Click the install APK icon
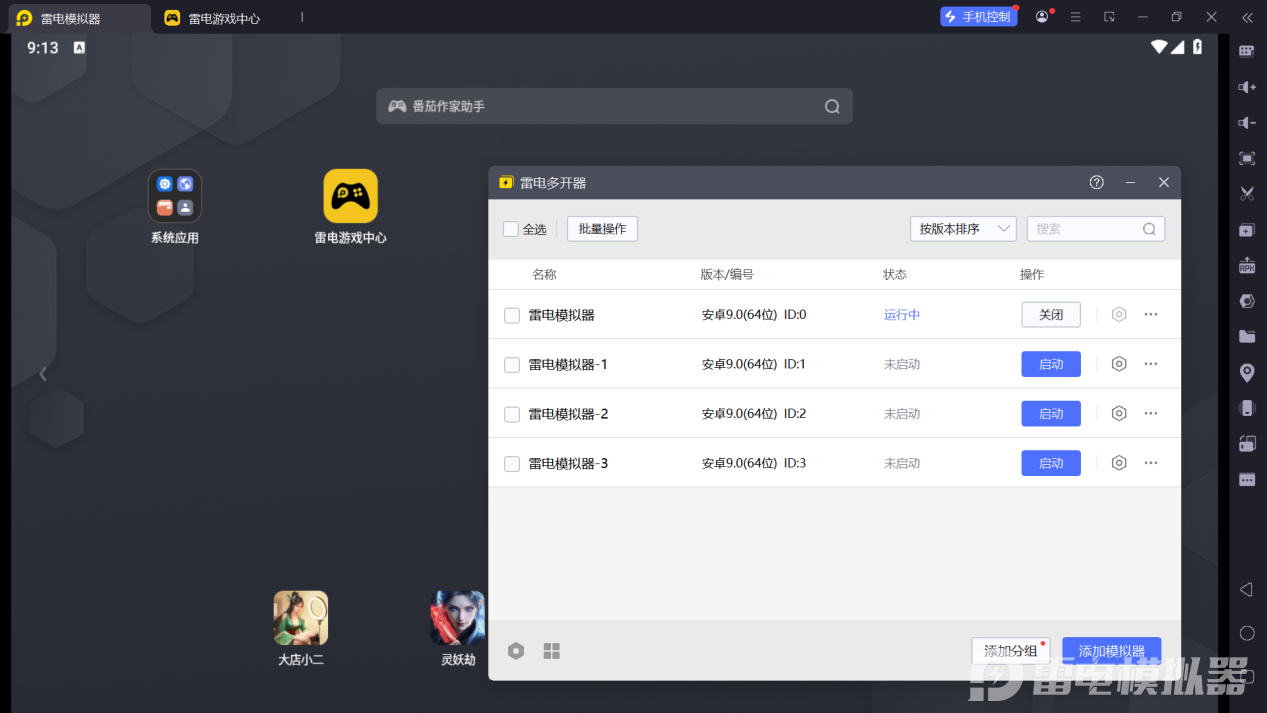The width and height of the screenshot is (1267, 713). tap(1247, 266)
